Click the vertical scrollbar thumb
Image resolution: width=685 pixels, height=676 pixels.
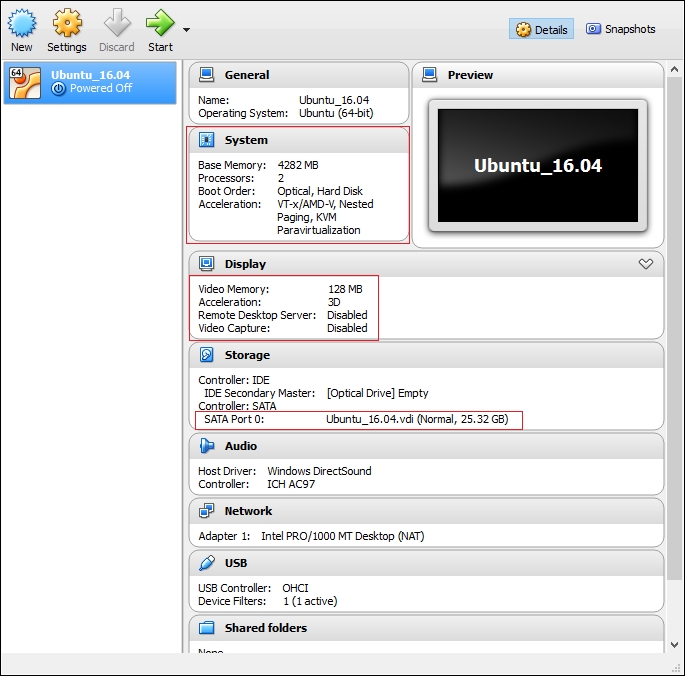click(x=674, y=328)
